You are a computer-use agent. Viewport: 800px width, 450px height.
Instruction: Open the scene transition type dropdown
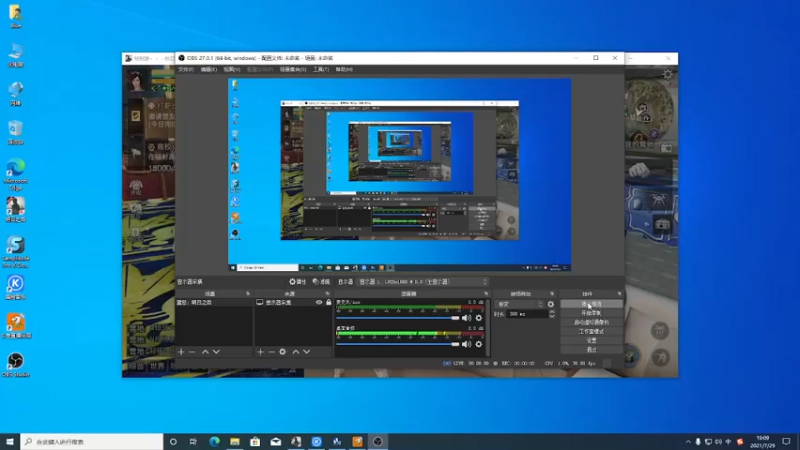coord(519,304)
